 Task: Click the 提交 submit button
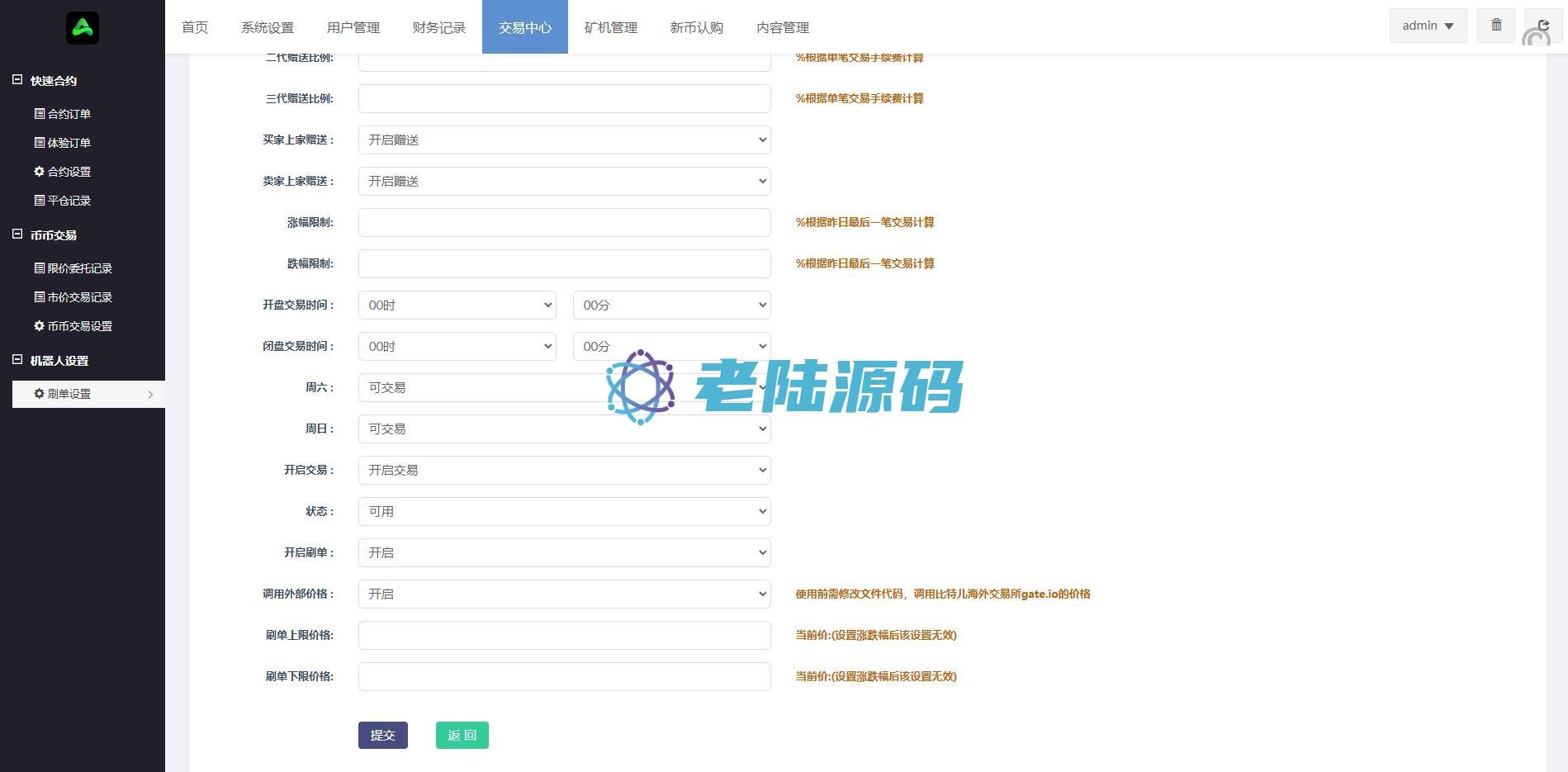(382, 736)
